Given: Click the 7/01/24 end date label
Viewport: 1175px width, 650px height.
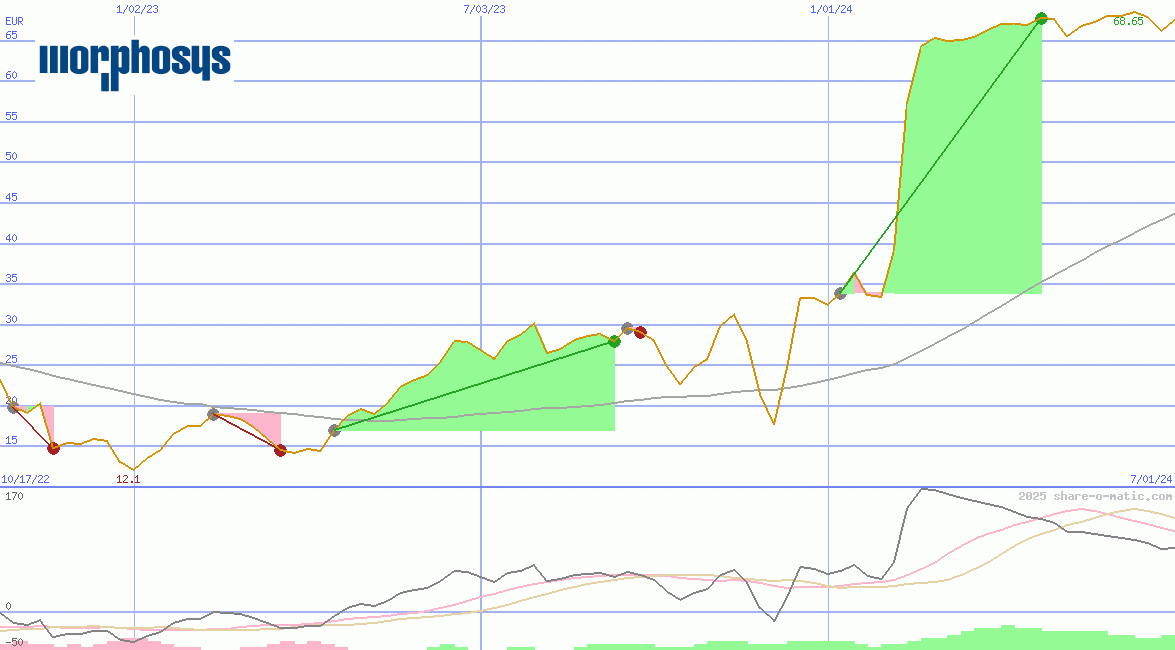Looking at the screenshot, I should (x=1151, y=479).
